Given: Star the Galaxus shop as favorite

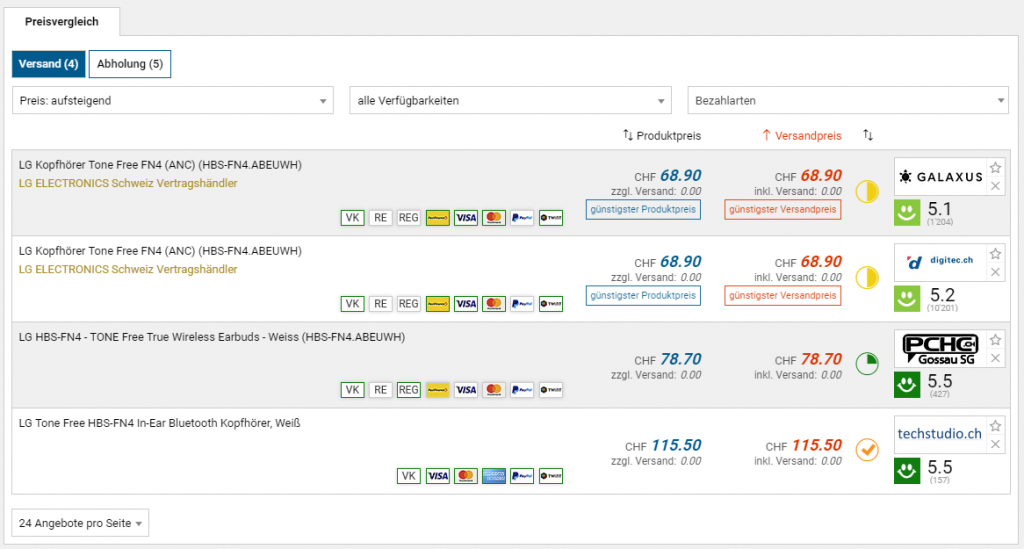Looking at the screenshot, I should (x=995, y=167).
